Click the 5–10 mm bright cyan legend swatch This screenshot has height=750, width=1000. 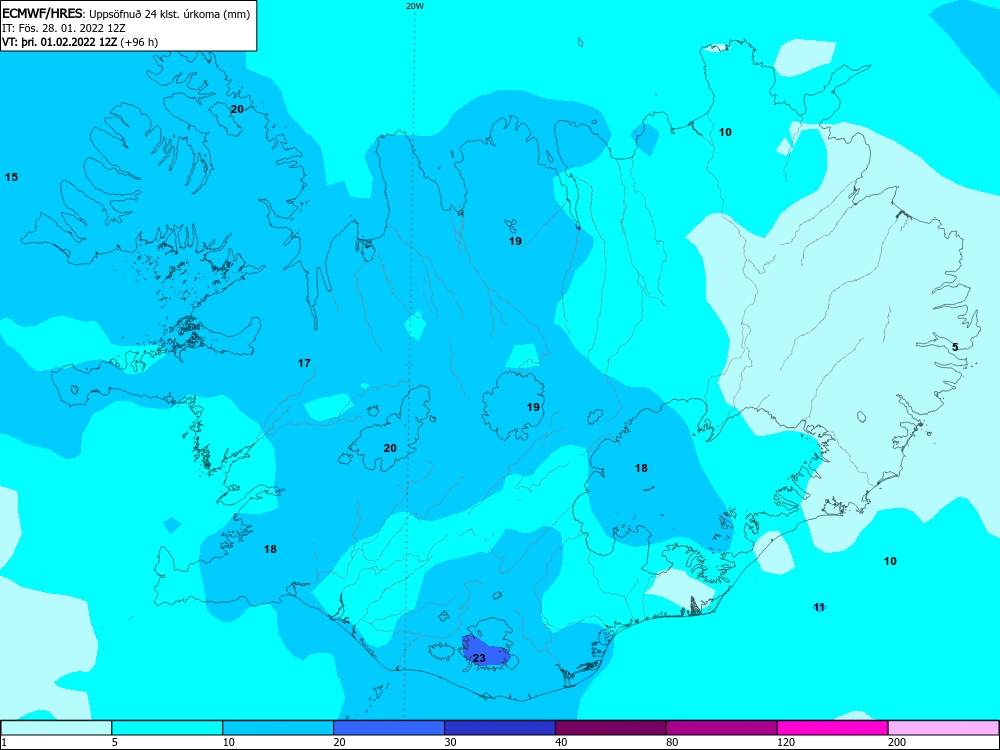click(x=167, y=728)
